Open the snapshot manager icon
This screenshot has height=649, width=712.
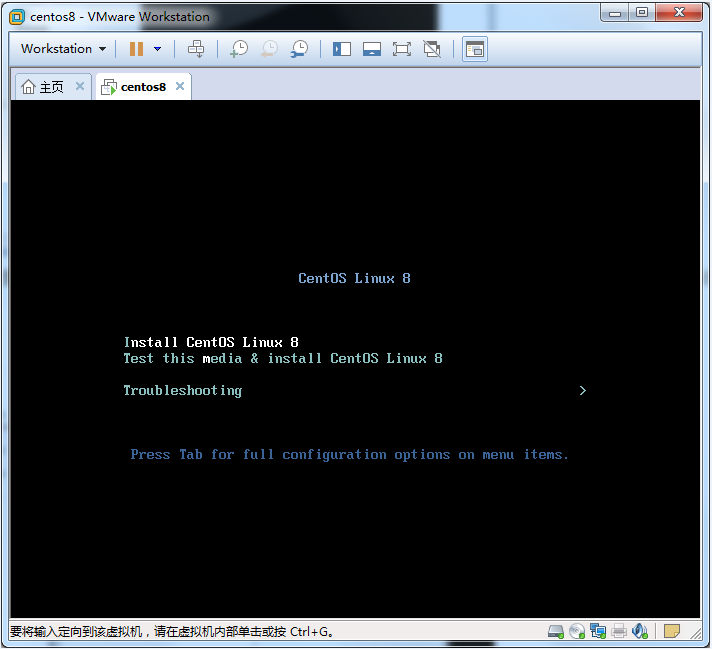coord(299,48)
